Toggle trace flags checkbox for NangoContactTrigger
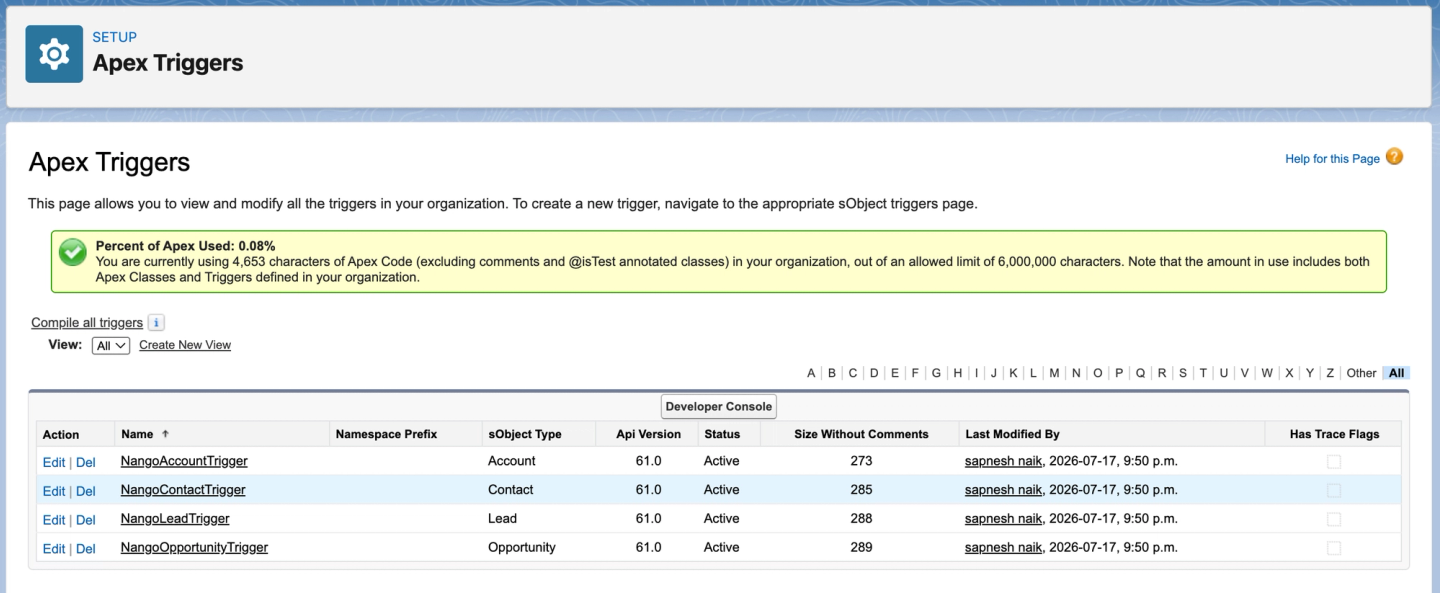1440x593 pixels. [1334, 491]
